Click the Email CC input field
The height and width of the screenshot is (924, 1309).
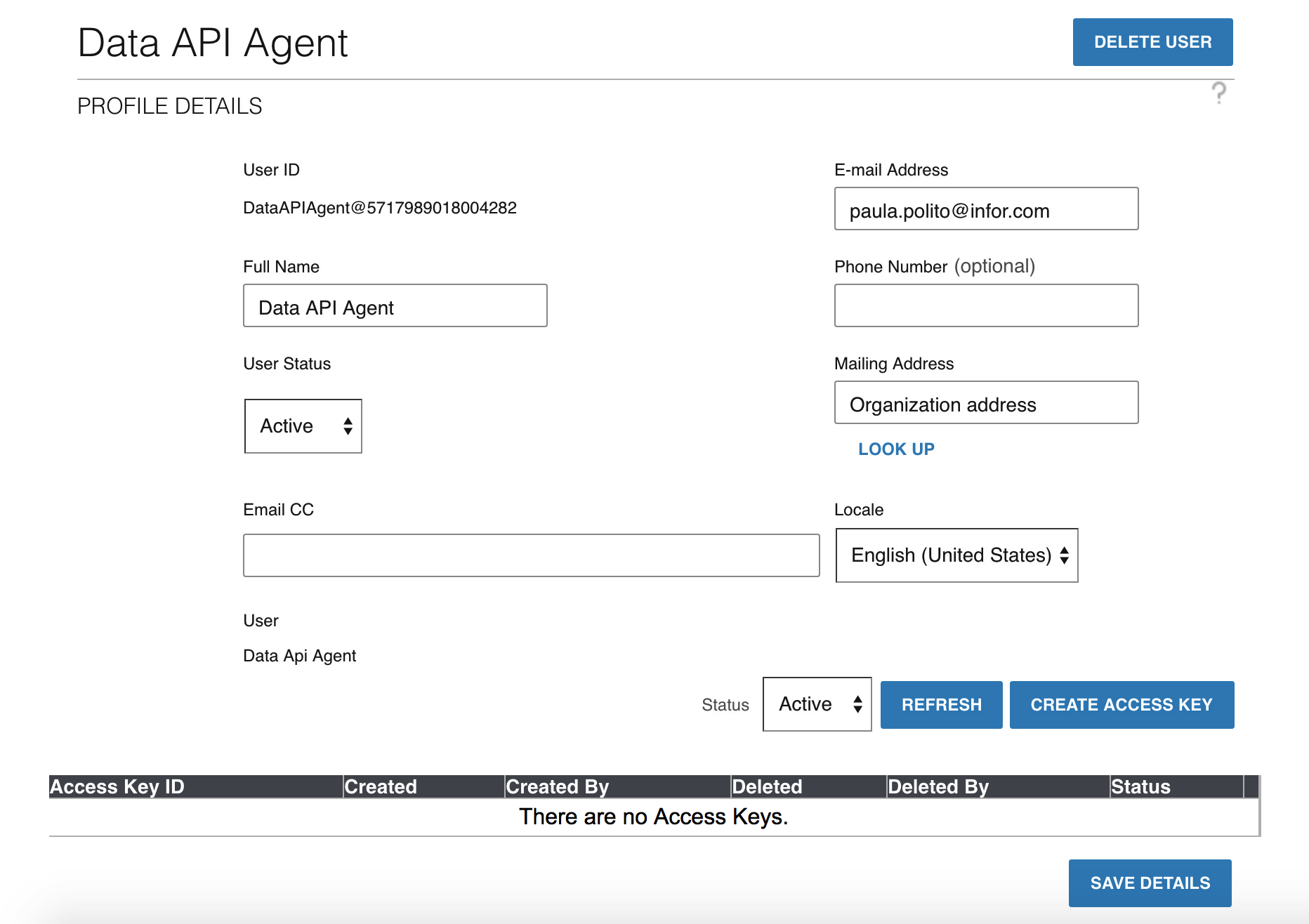[532, 555]
